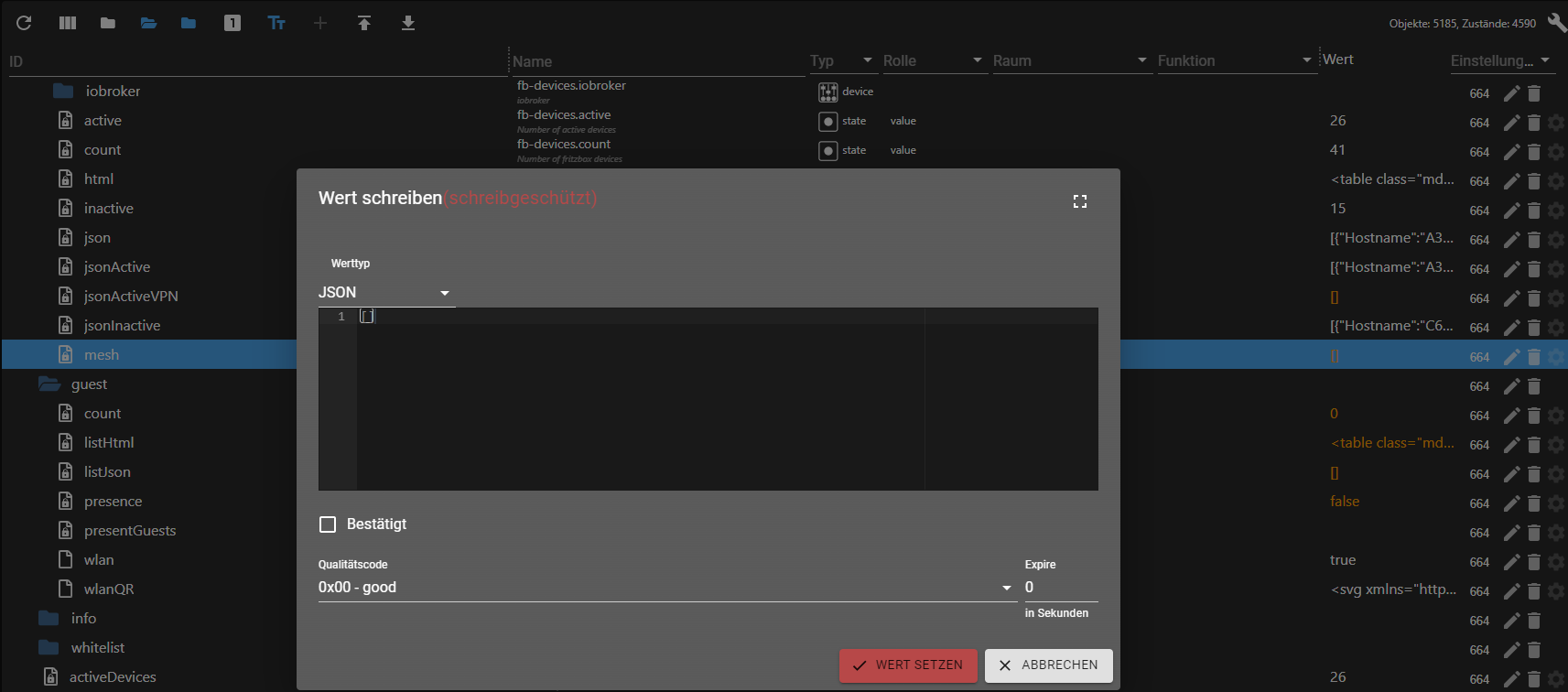Open settings gear for presence row

(1556, 503)
